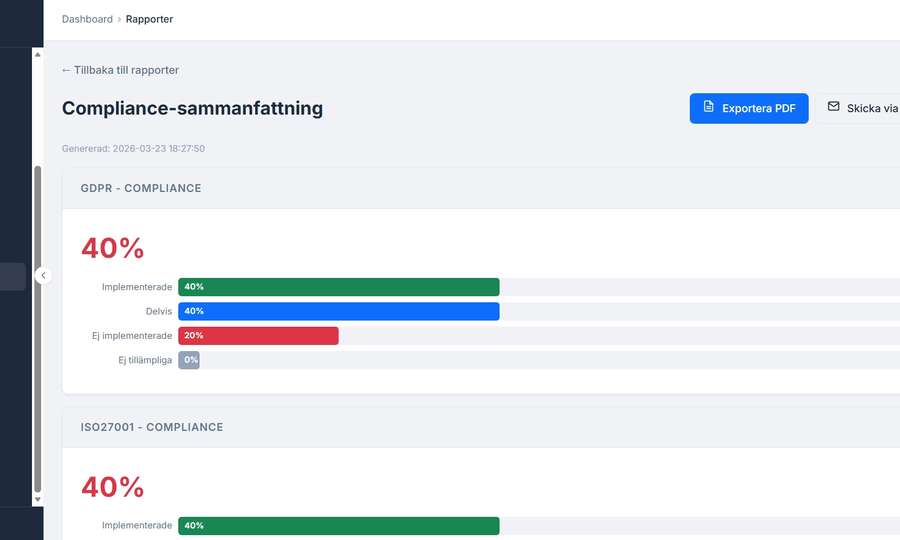Select the highlighted active sidebar item
Image resolution: width=900 pixels, height=540 pixels.
[x=13, y=276]
